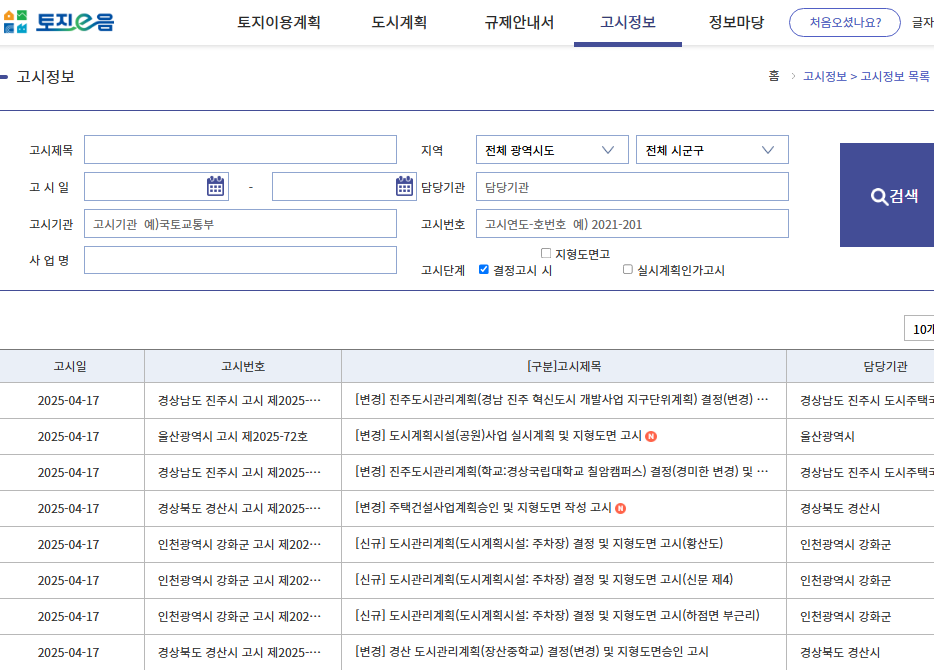Open the 글자 text size control
Viewport: 934px width, 670px height.
pos(922,22)
